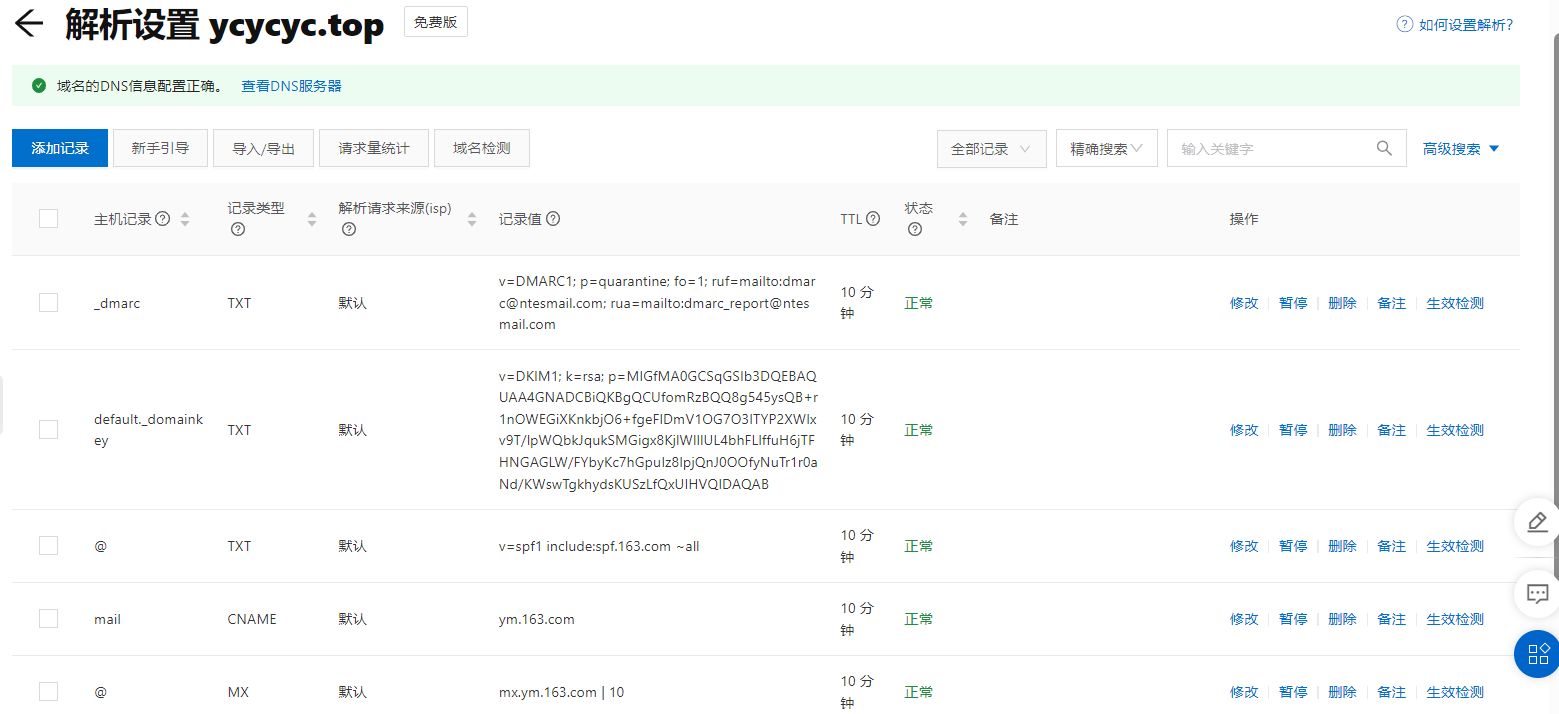Select all records with the header checkbox
1559x714 pixels.
[x=48, y=218]
